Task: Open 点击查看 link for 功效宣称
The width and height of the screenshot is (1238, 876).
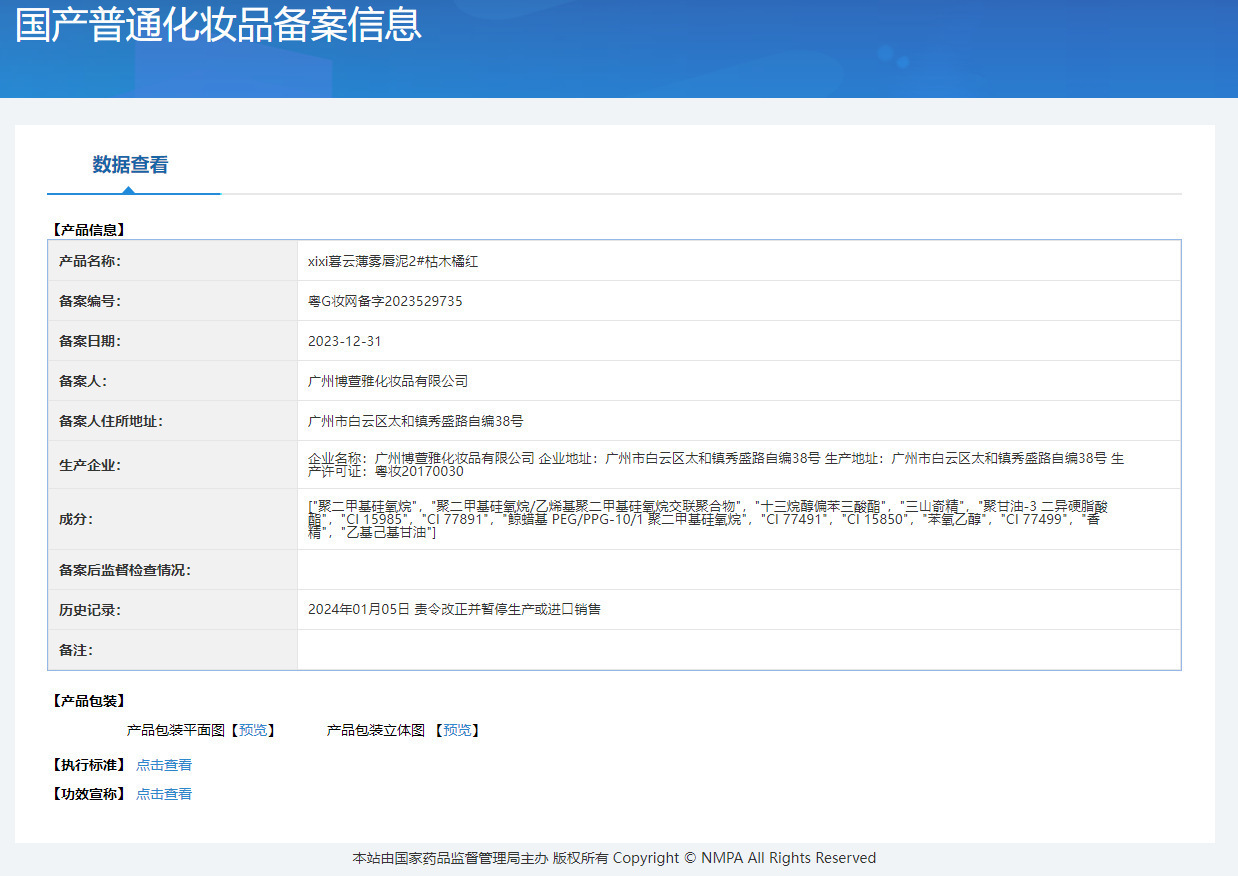Action: 164,794
